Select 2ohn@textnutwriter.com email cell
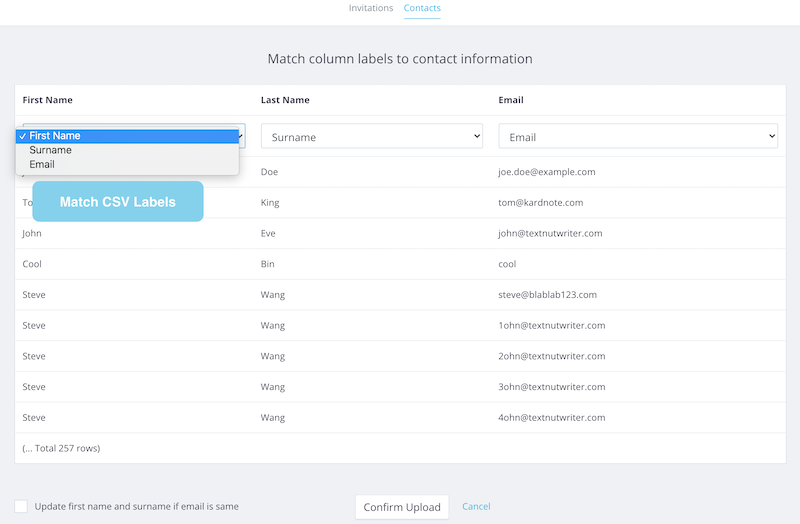The height and width of the screenshot is (524, 800). [552, 356]
